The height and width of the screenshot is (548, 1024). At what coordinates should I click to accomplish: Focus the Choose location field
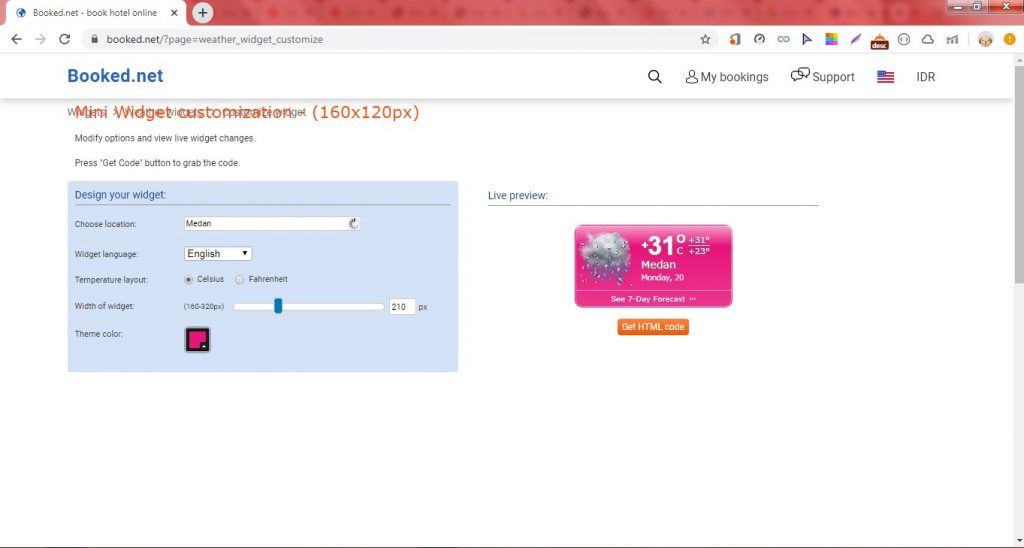(272, 223)
